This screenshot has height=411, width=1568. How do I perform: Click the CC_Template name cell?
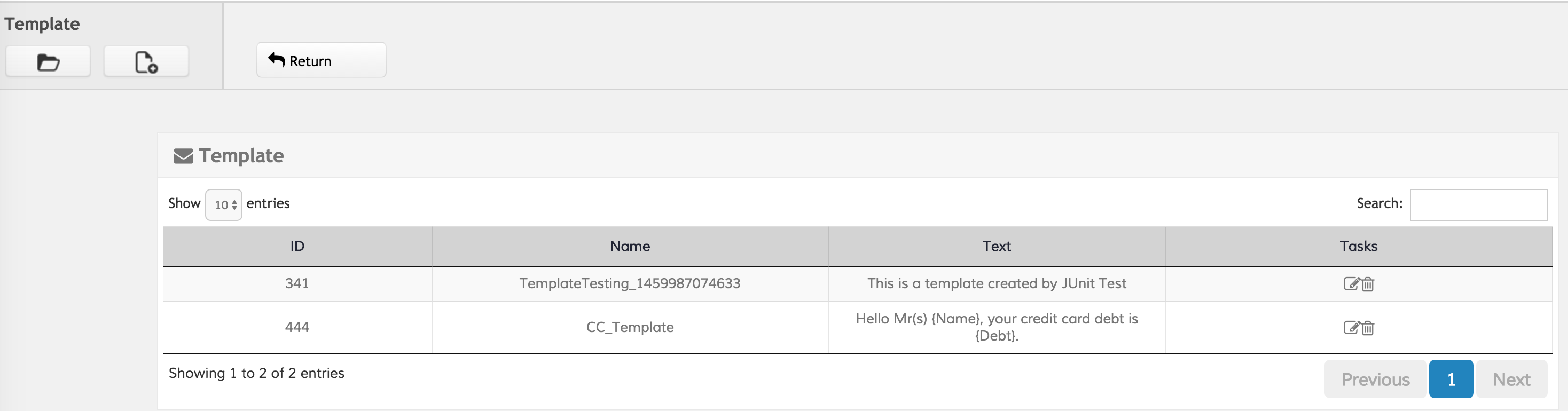630,327
